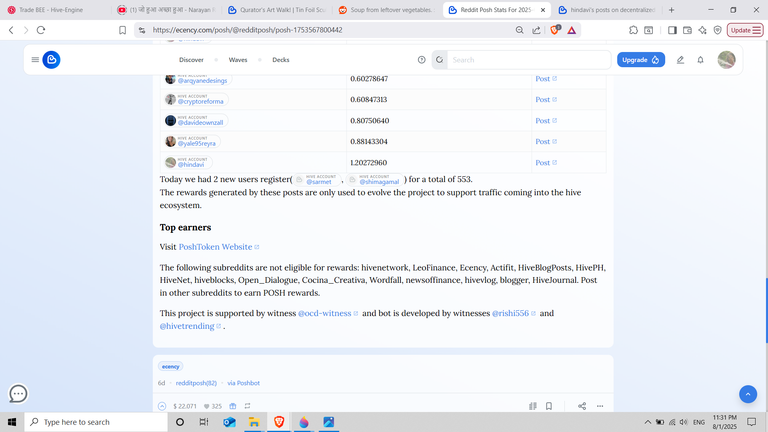Reblog the post with the repeat icon
This screenshot has height=432, width=768.
click(x=247, y=406)
